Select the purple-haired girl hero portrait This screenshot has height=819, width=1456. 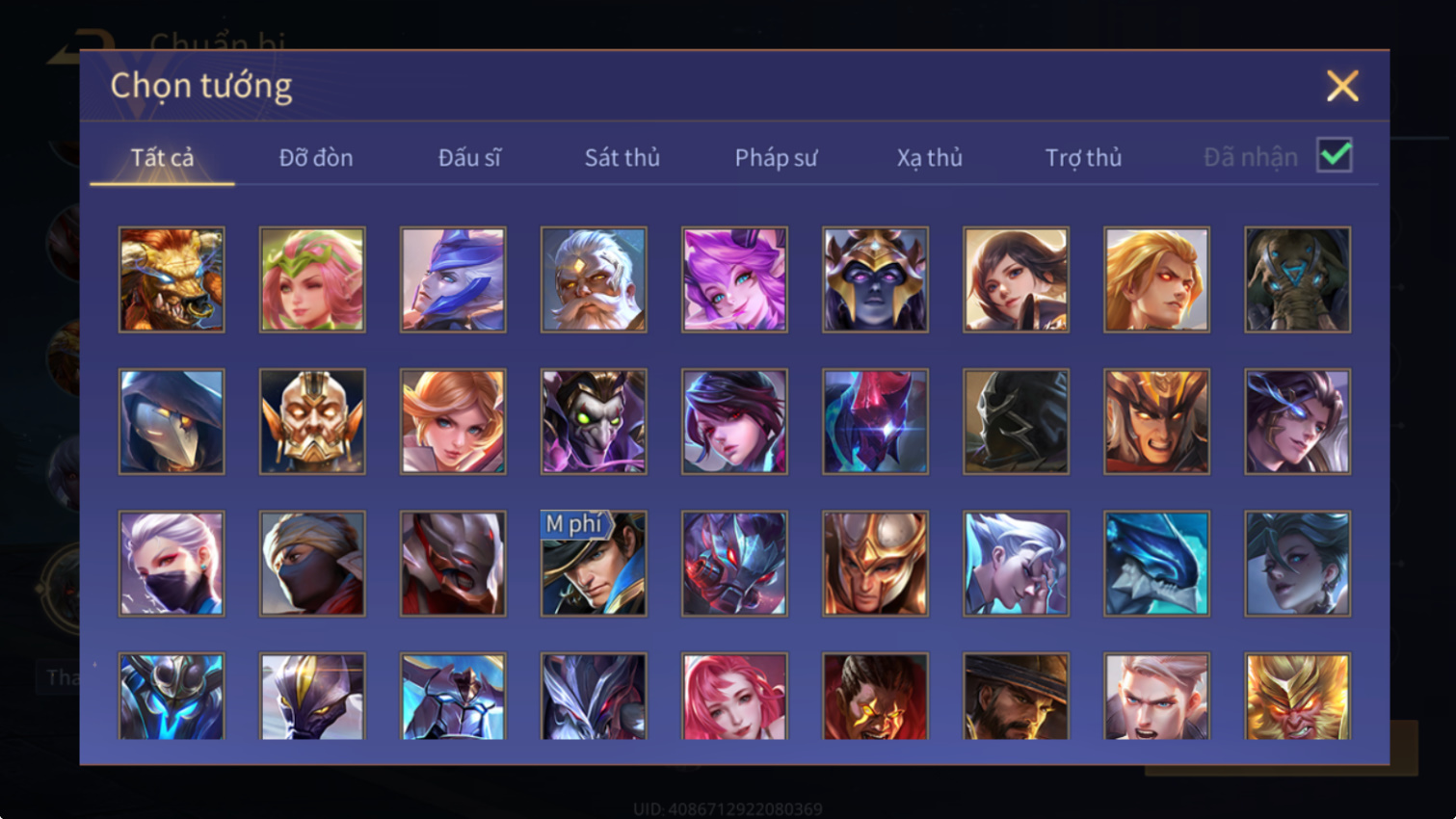pyautogui.click(x=734, y=279)
